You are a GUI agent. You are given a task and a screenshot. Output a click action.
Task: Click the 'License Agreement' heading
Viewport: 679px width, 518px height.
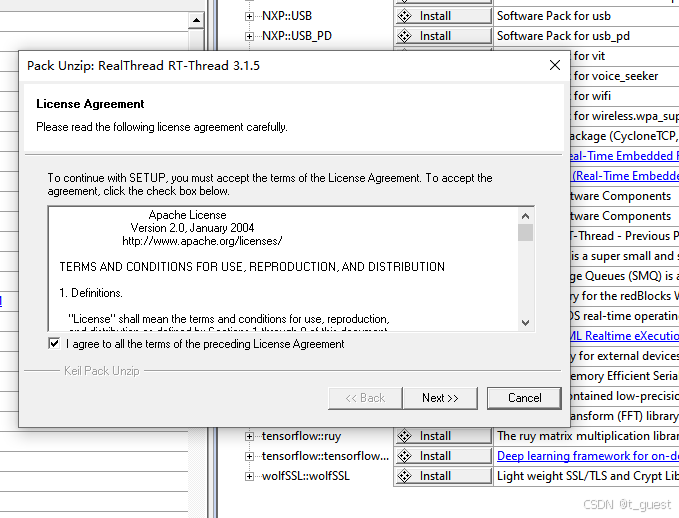click(90, 104)
